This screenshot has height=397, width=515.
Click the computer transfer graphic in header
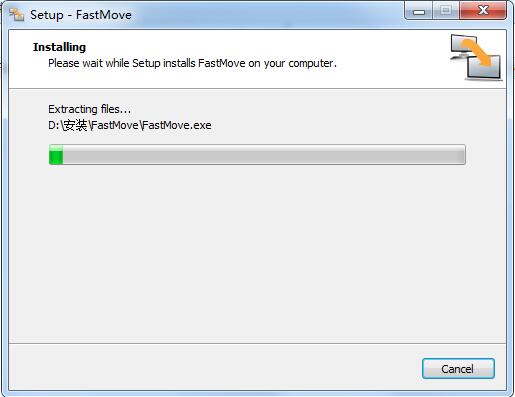click(x=476, y=57)
